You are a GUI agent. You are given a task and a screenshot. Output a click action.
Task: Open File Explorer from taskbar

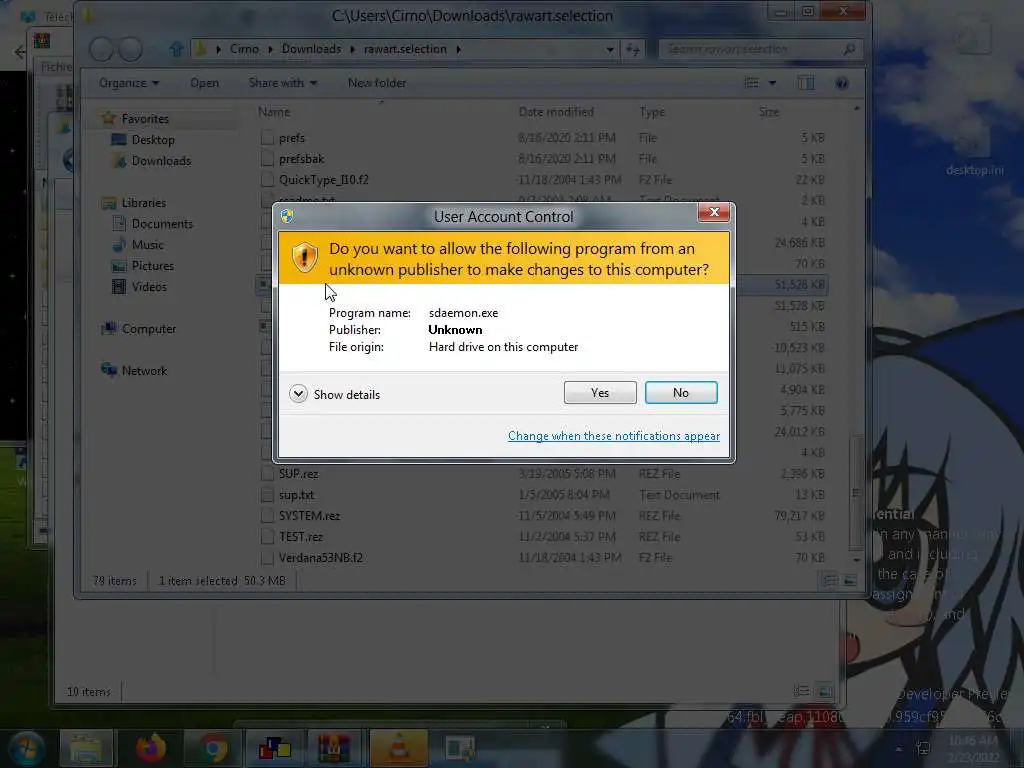pyautogui.click(x=86, y=748)
